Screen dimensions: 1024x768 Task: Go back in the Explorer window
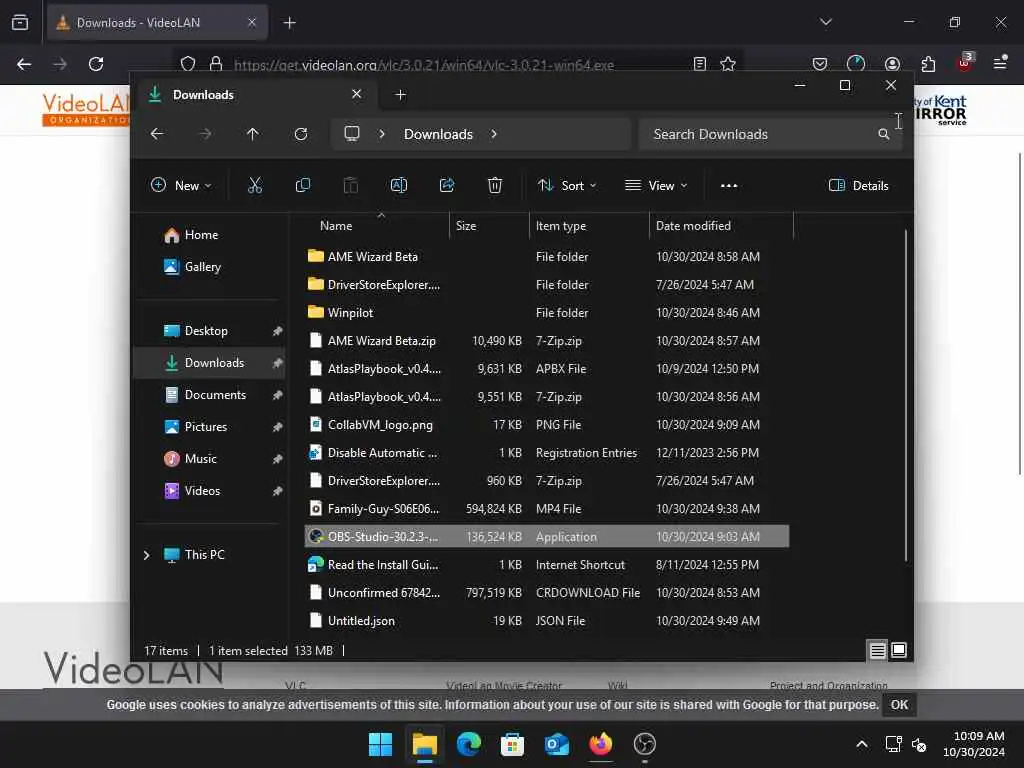(157, 134)
